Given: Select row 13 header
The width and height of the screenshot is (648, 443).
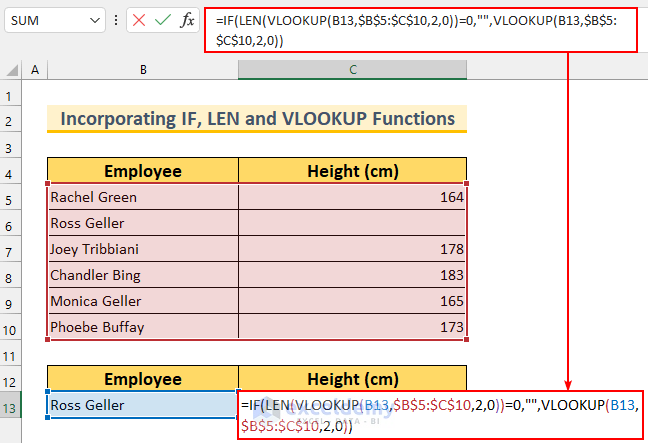Looking at the screenshot, I should 10,405.
